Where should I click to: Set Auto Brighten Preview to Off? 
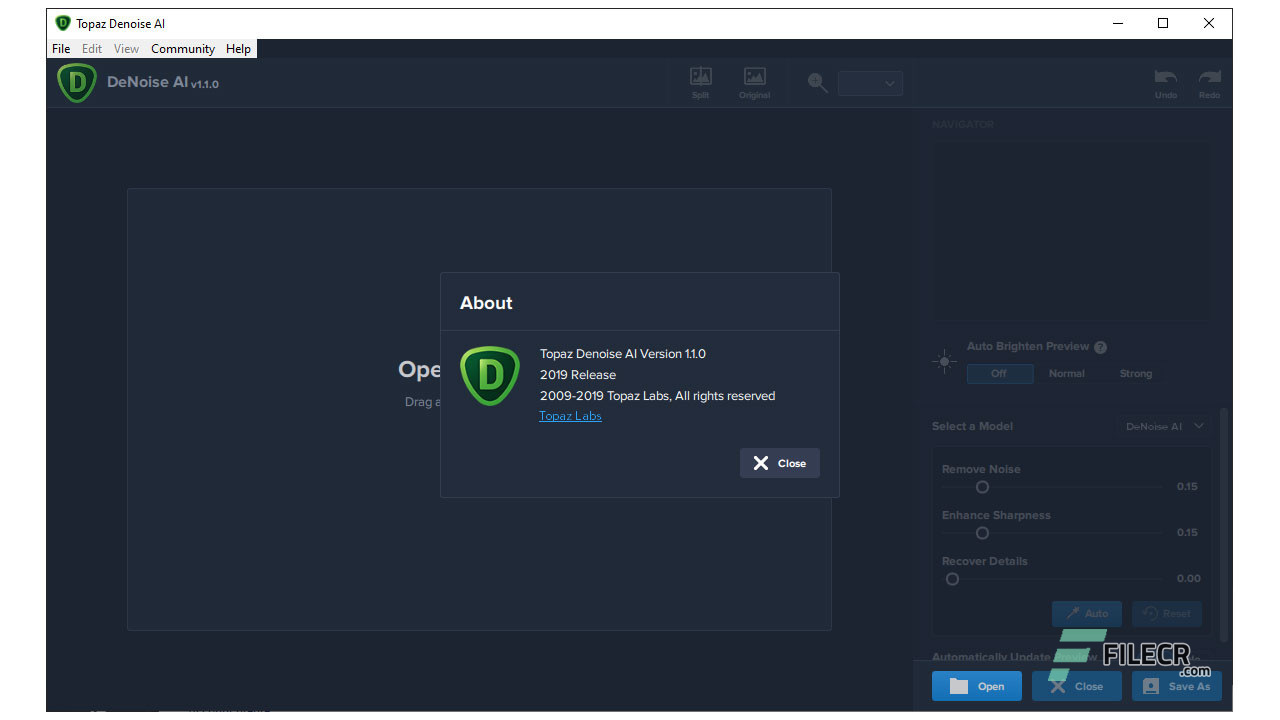(998, 373)
